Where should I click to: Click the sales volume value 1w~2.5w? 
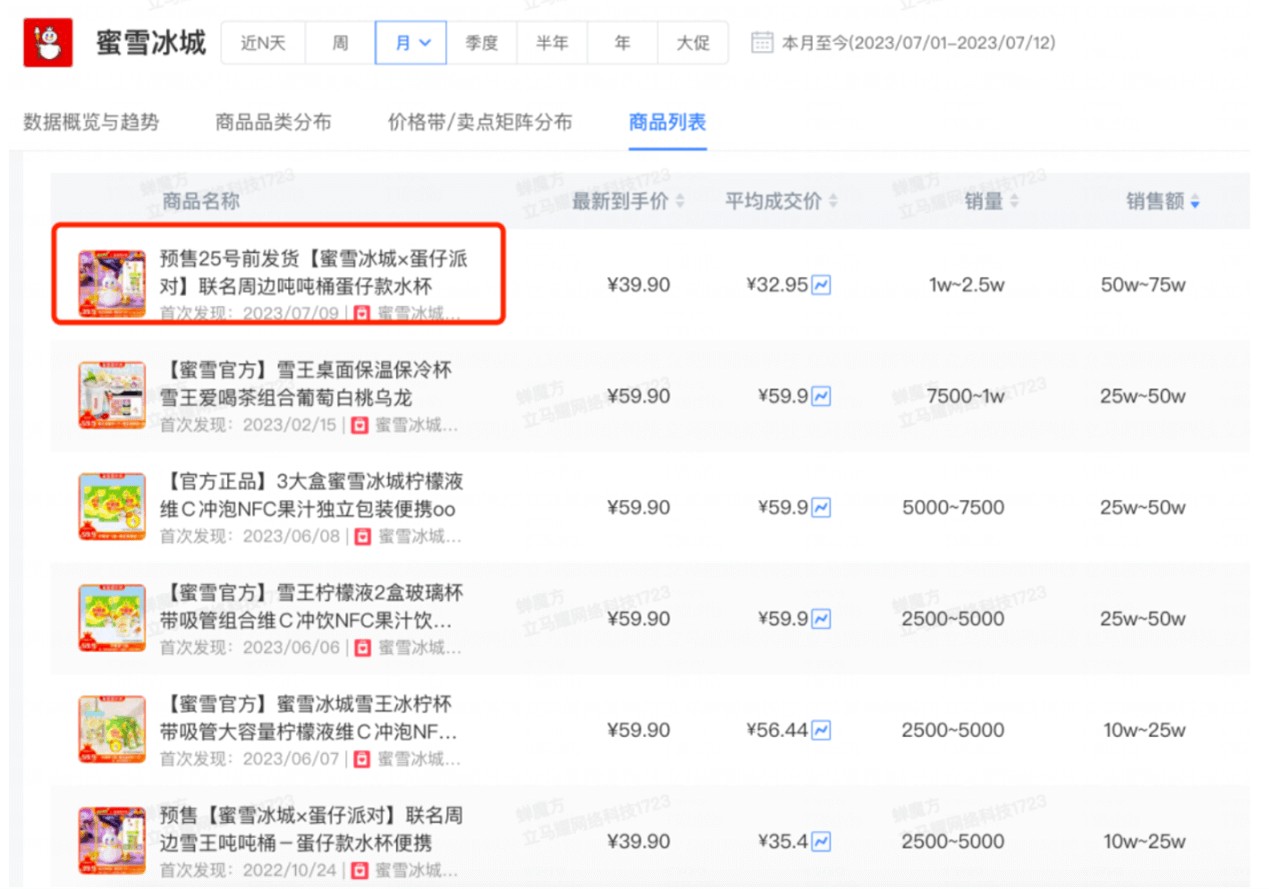967,285
